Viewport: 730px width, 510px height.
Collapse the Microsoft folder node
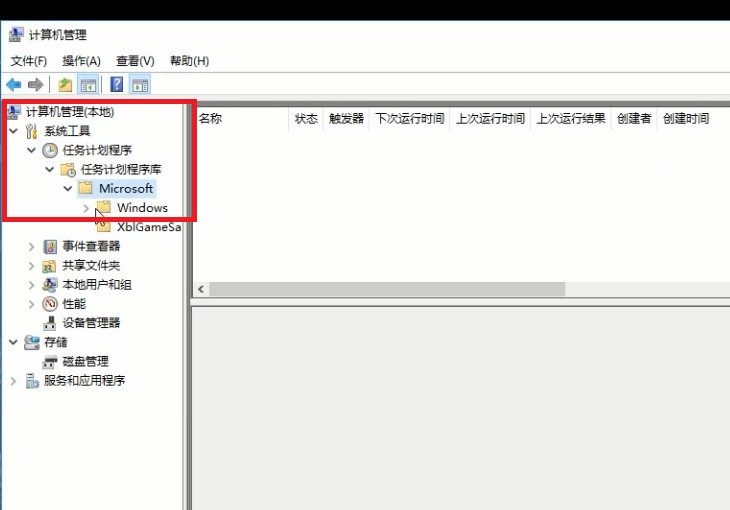click(68, 189)
